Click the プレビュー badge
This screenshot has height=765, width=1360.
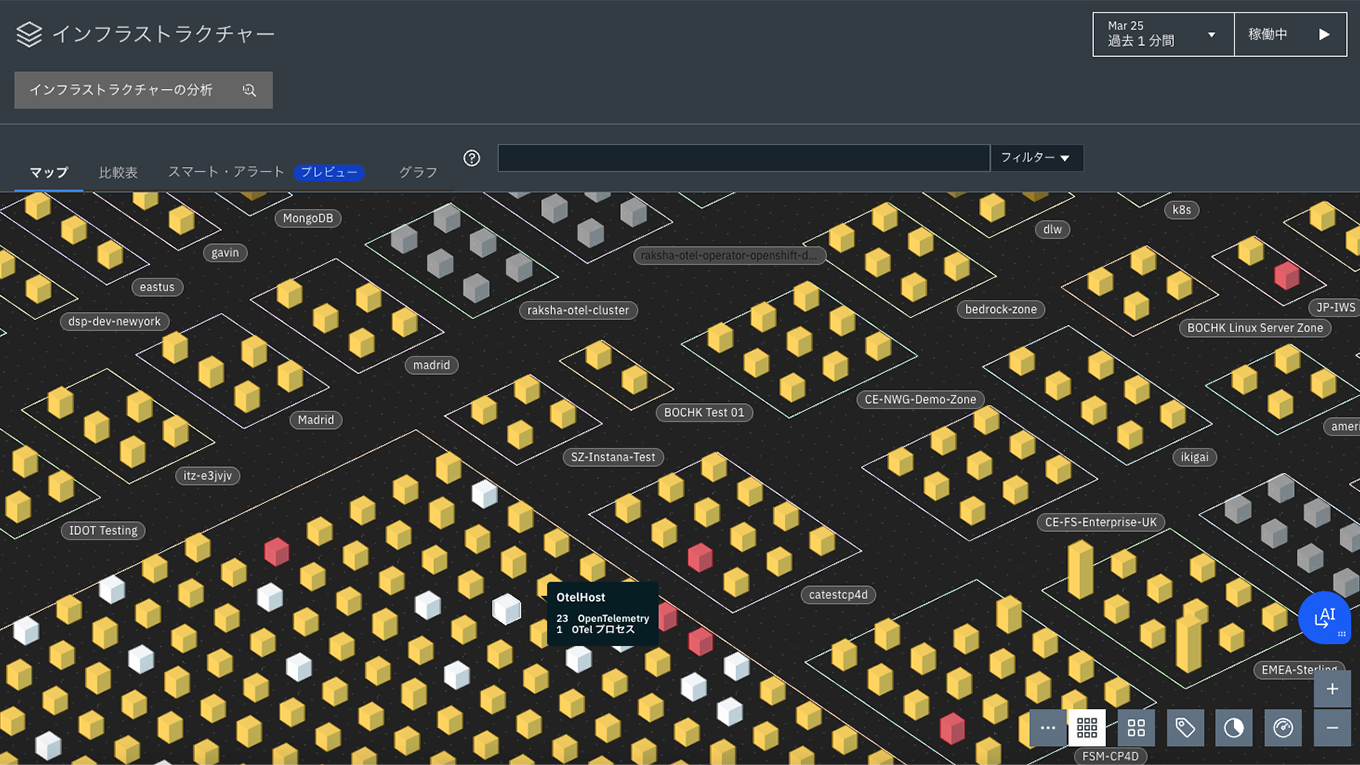(329, 172)
